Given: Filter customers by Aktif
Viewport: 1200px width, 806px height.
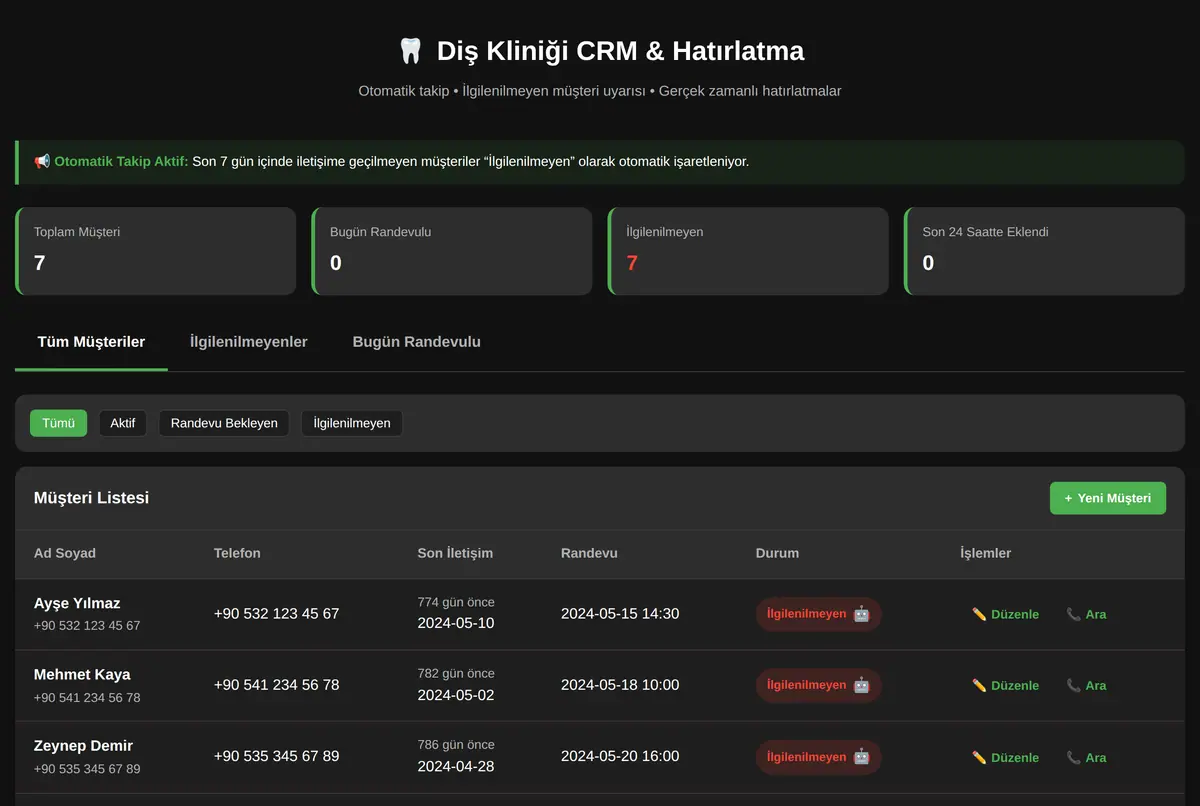Looking at the screenshot, I should tap(122, 423).
